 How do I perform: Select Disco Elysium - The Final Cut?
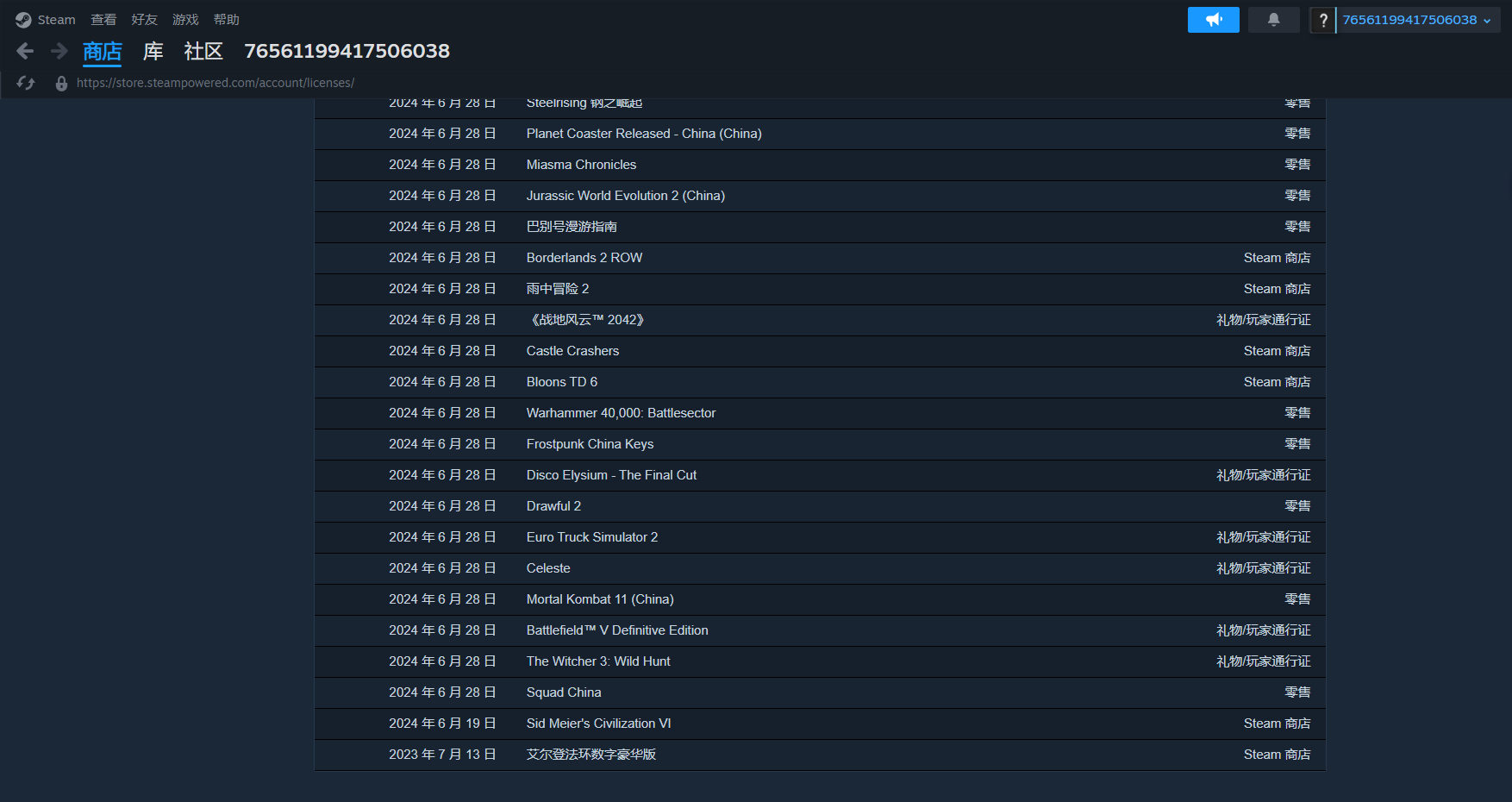click(820, 475)
